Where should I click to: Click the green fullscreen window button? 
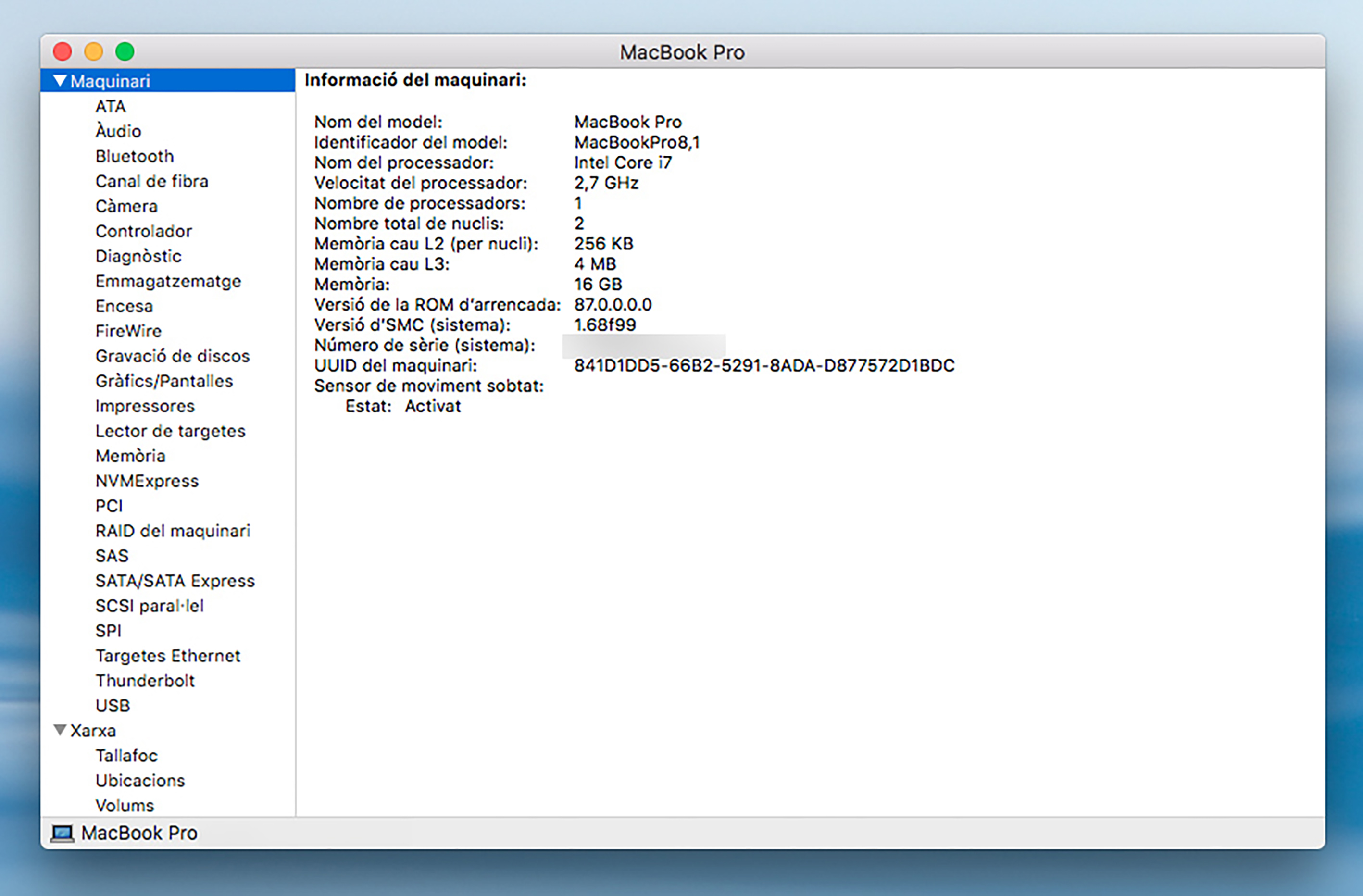click(x=125, y=51)
